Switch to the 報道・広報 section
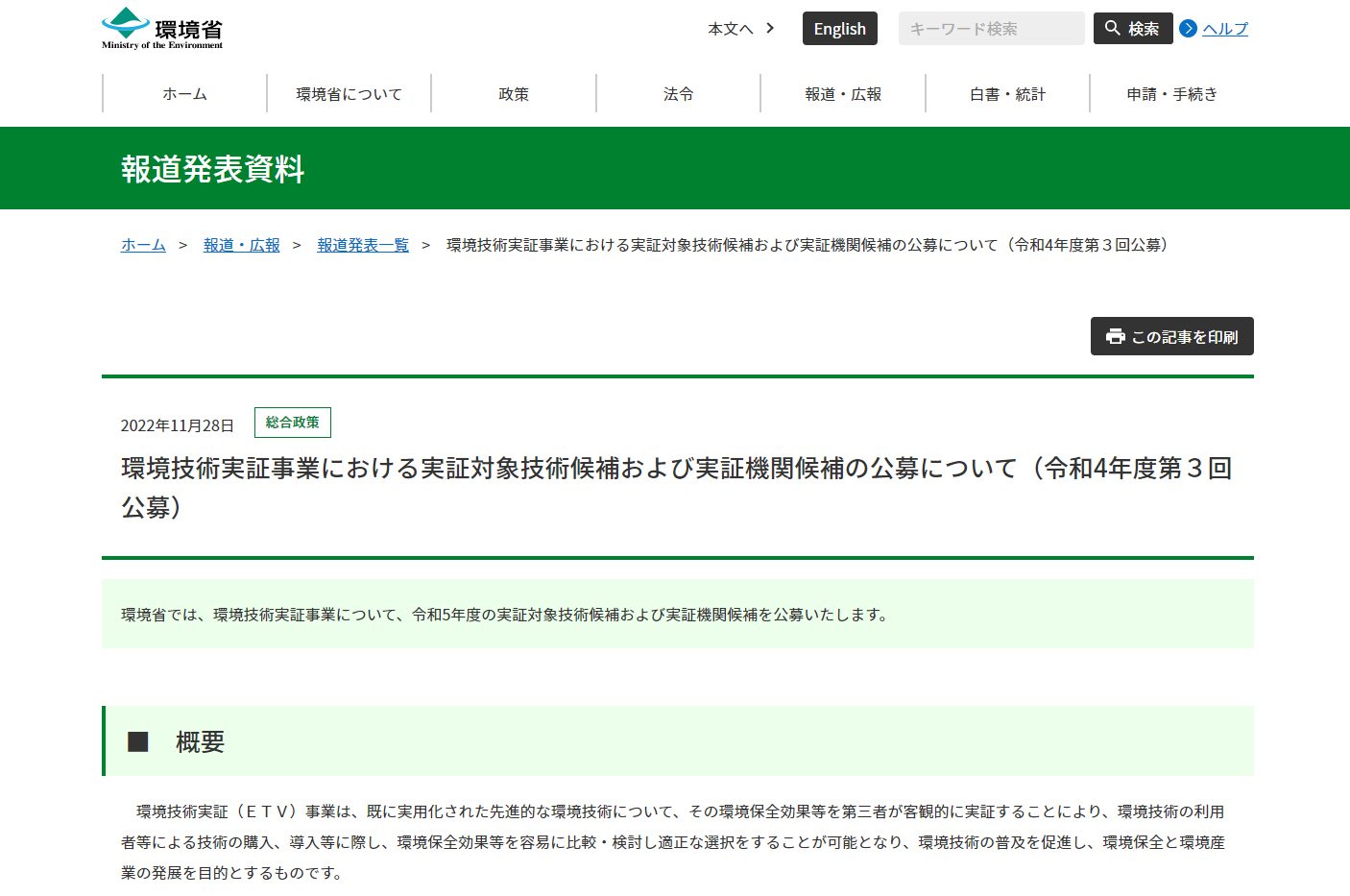 (842, 93)
